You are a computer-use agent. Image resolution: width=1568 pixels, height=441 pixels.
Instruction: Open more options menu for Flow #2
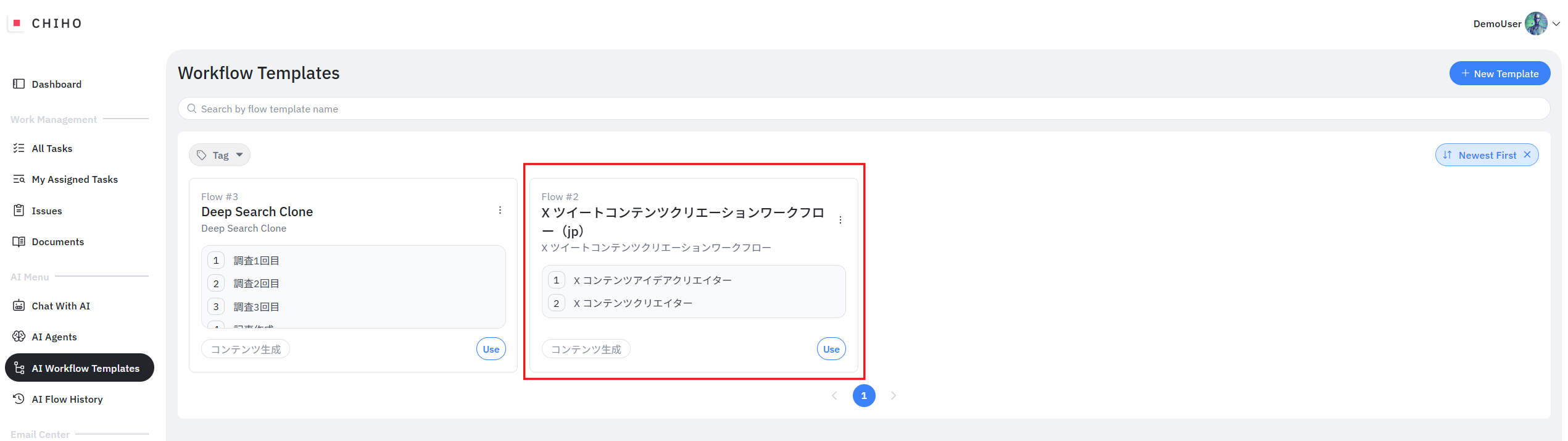click(x=840, y=220)
